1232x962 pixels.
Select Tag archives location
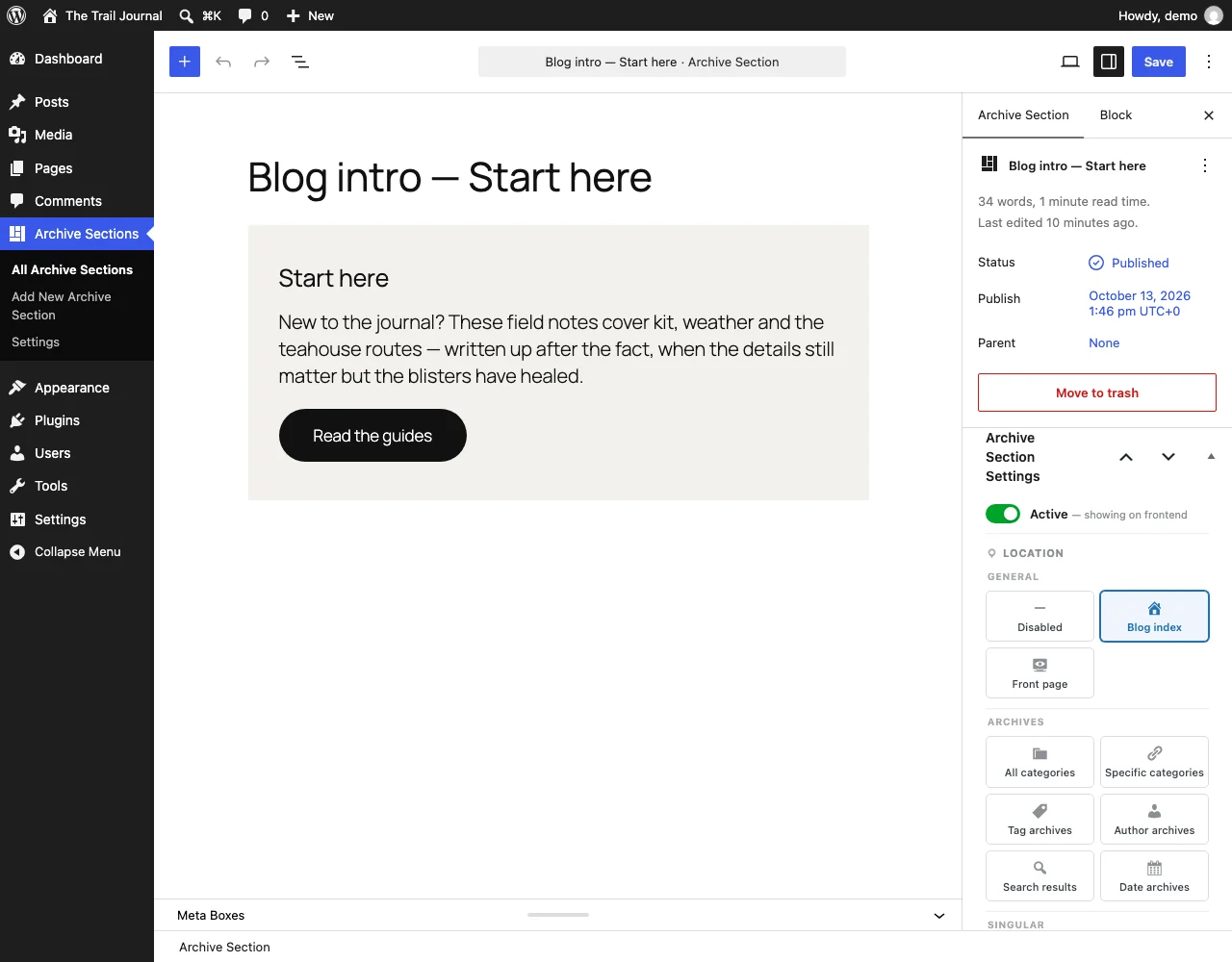point(1039,819)
